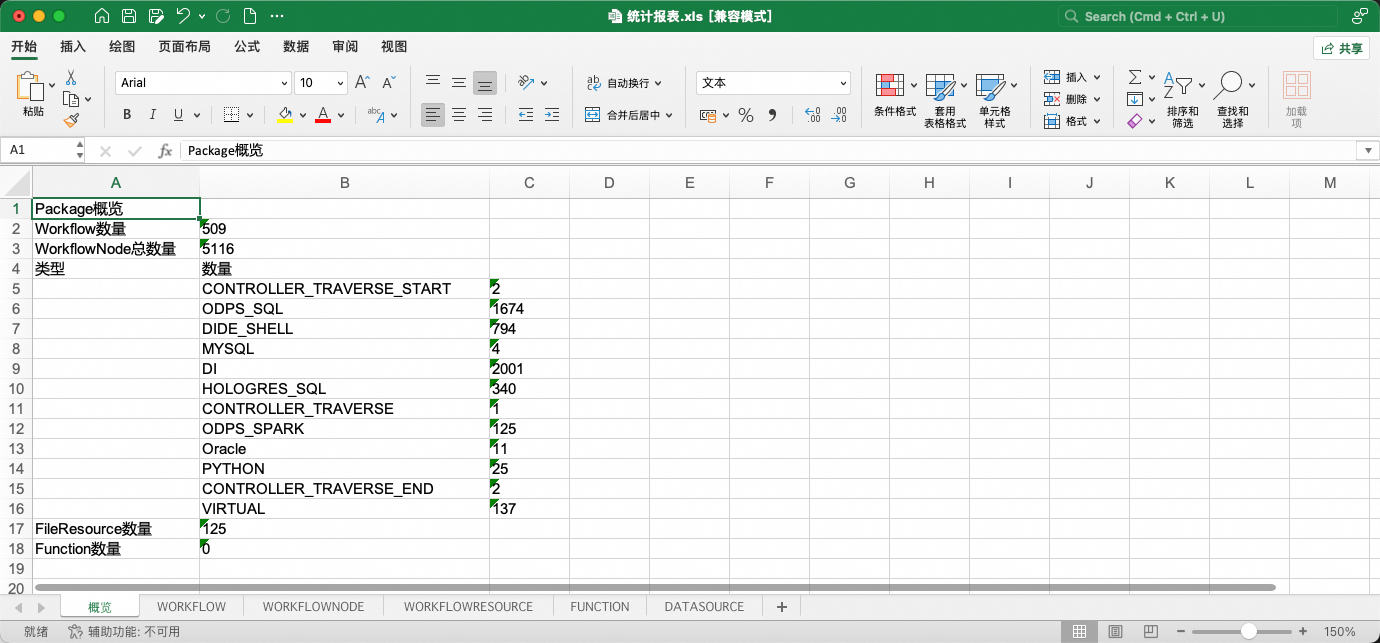Open the font size dropdown
Viewport: 1380px width, 643px height.
point(340,83)
